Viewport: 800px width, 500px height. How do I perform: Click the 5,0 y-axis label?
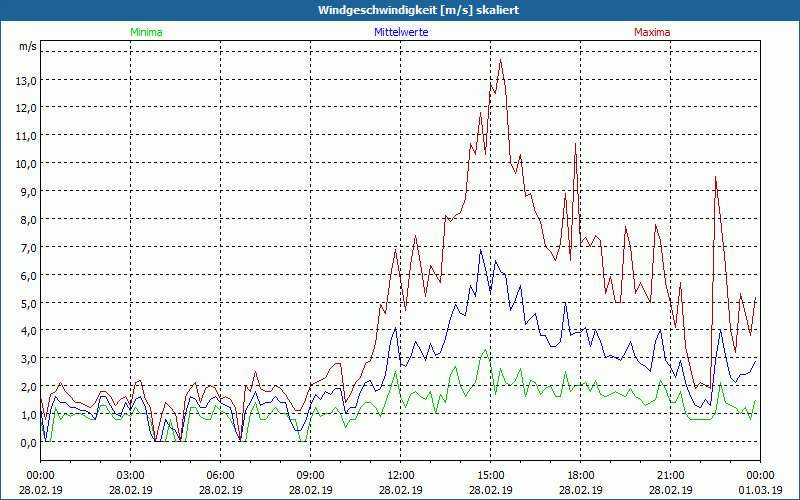point(27,303)
